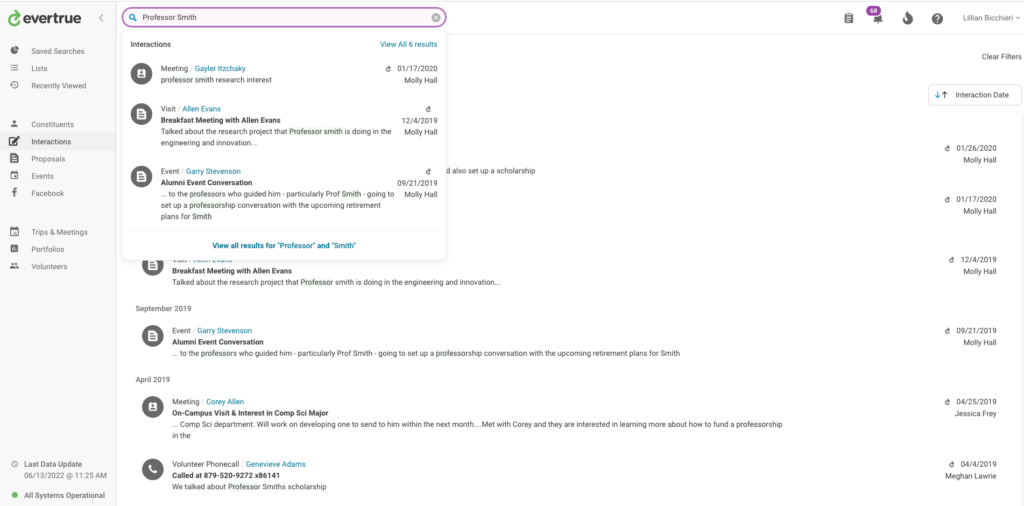Click phone icon for Volunteer Phonecall entry
The image size is (1024, 506).
(x=153, y=469)
